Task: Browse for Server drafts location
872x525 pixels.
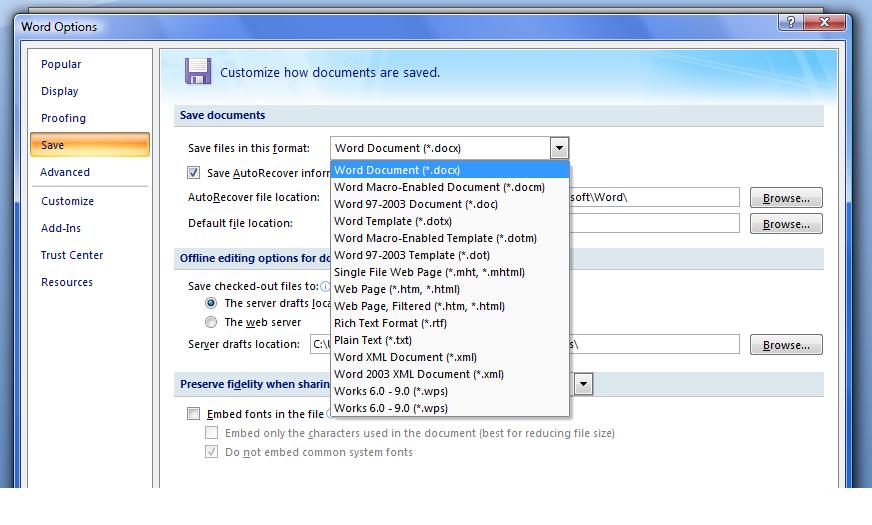Action: coord(786,345)
